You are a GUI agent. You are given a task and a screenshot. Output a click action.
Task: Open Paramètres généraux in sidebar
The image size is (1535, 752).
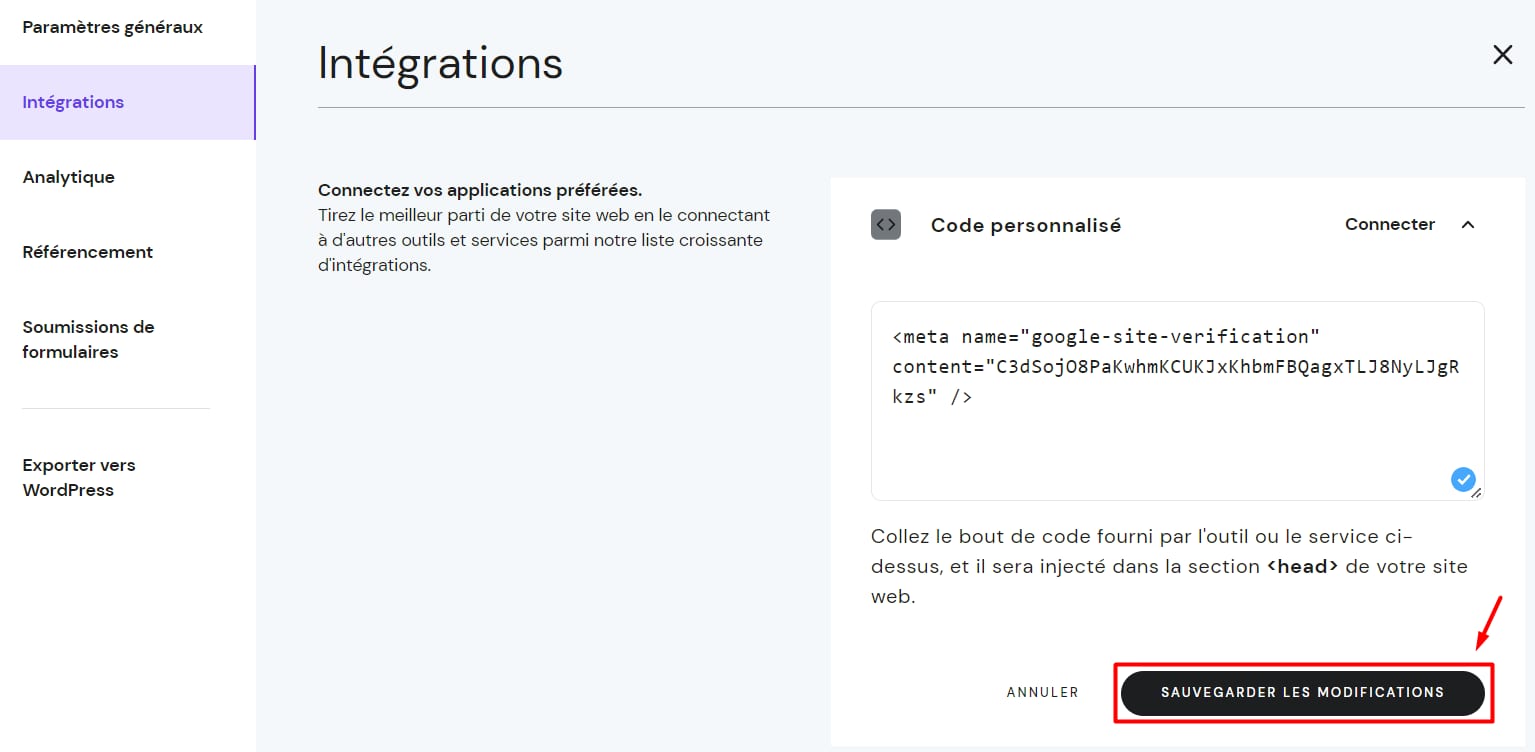(112, 27)
